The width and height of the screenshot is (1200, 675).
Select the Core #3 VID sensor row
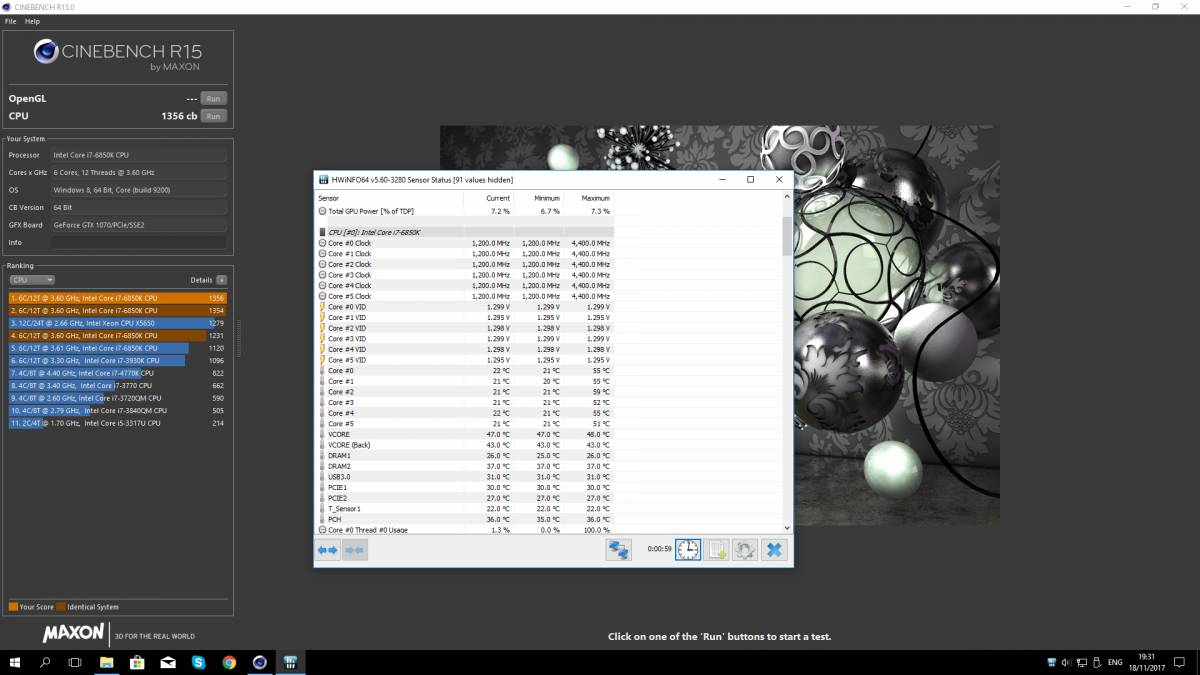click(x=465, y=338)
